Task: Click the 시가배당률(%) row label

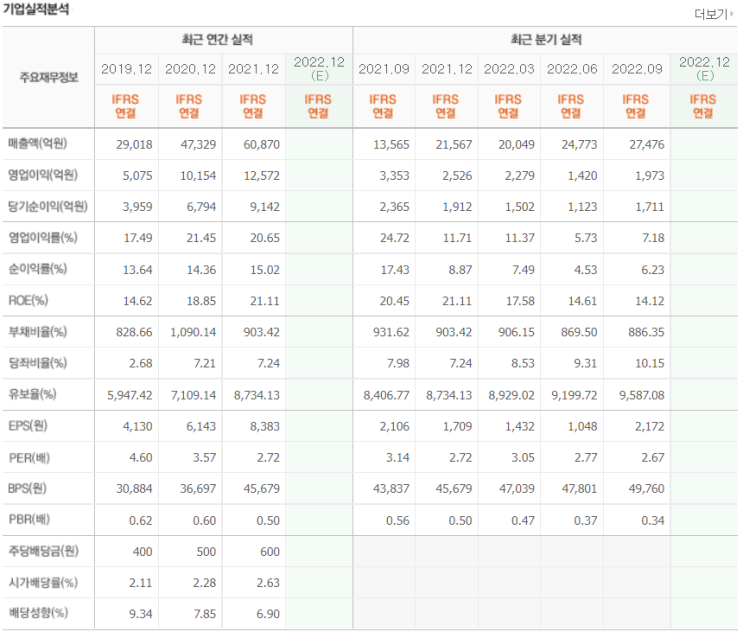Action: coord(43,582)
